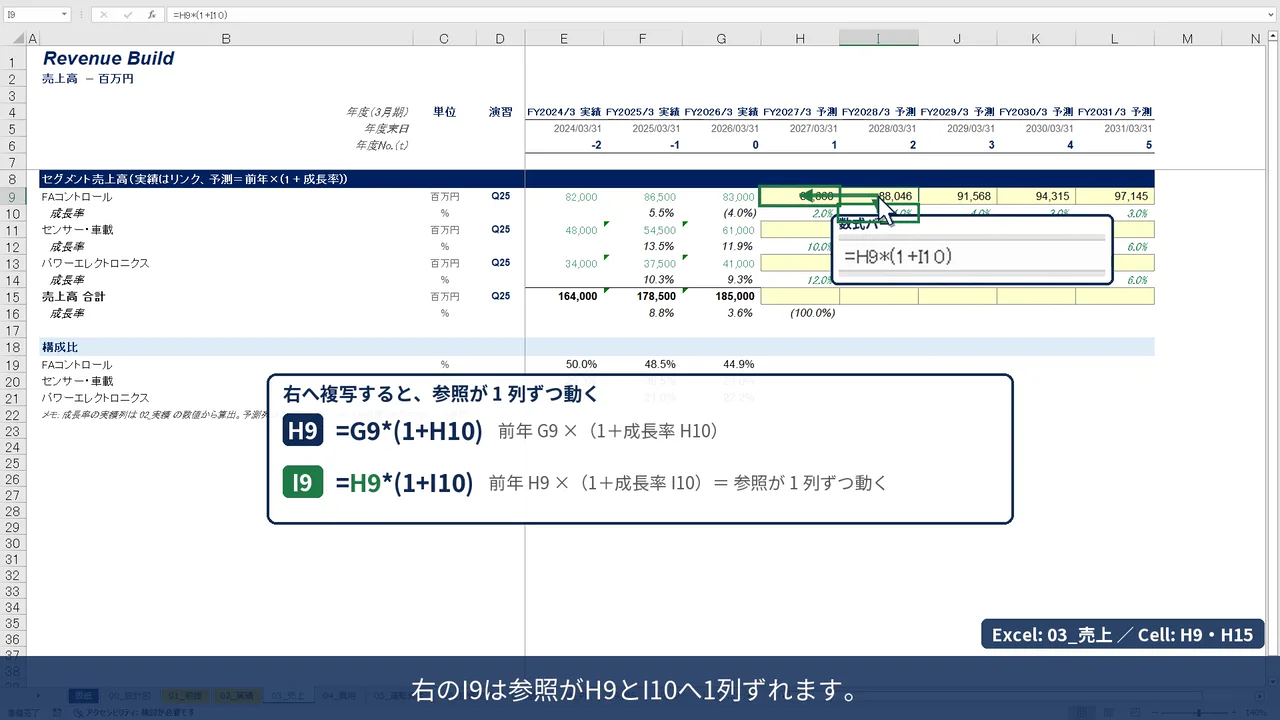Click the FY2031/3 予測 header cell

(1114, 112)
